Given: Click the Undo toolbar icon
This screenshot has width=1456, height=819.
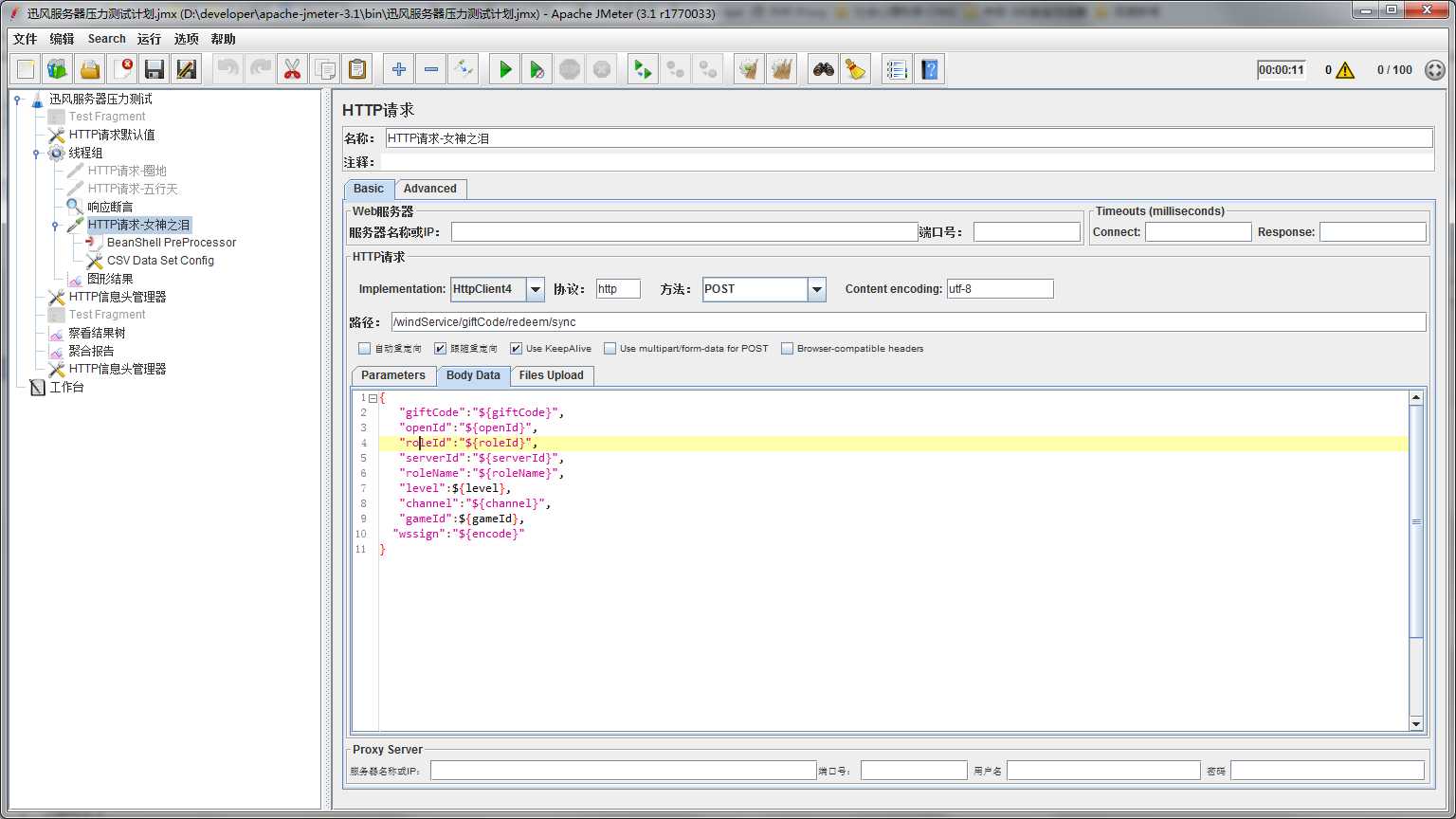Looking at the screenshot, I should click(228, 69).
